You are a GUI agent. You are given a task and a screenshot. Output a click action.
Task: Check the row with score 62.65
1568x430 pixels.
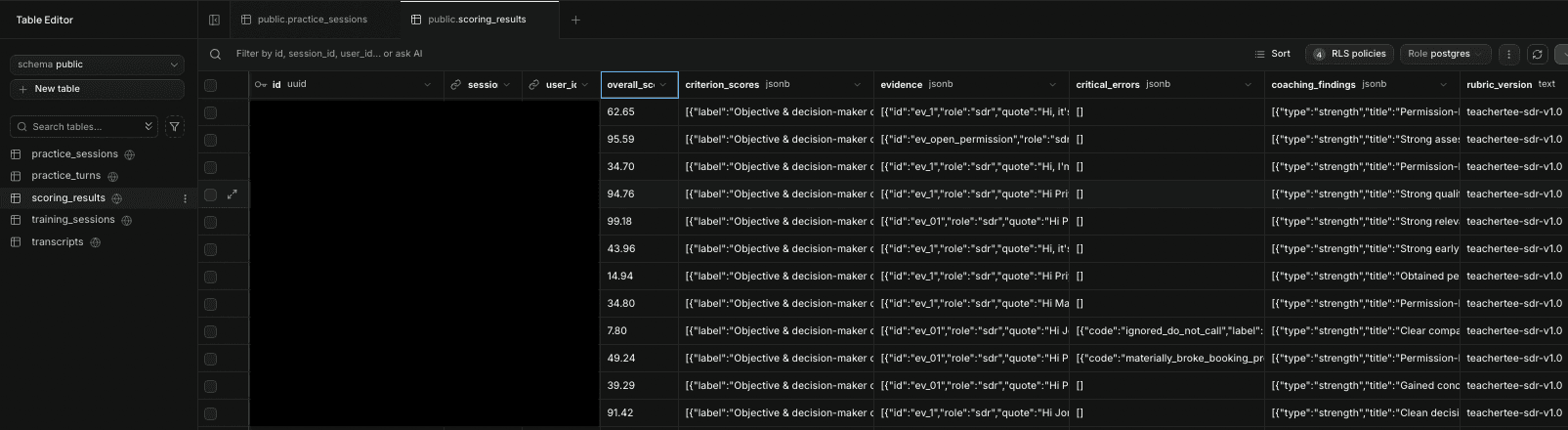tap(210, 112)
